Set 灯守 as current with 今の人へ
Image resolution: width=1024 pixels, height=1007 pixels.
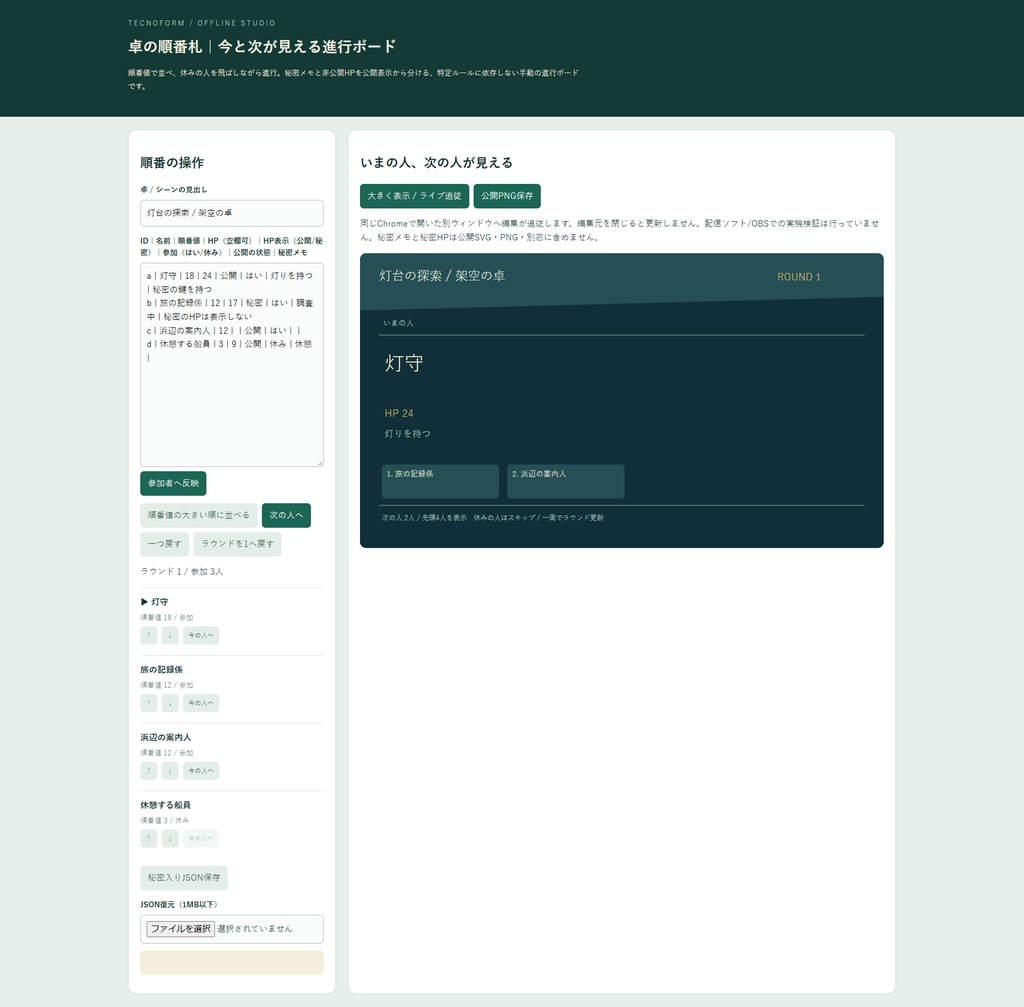[201, 635]
